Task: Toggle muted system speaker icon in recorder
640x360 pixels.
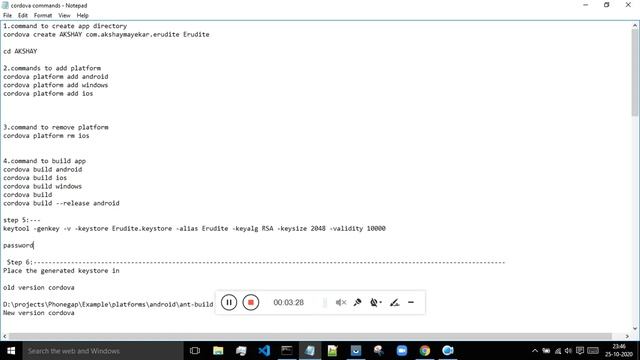Action: [341, 302]
